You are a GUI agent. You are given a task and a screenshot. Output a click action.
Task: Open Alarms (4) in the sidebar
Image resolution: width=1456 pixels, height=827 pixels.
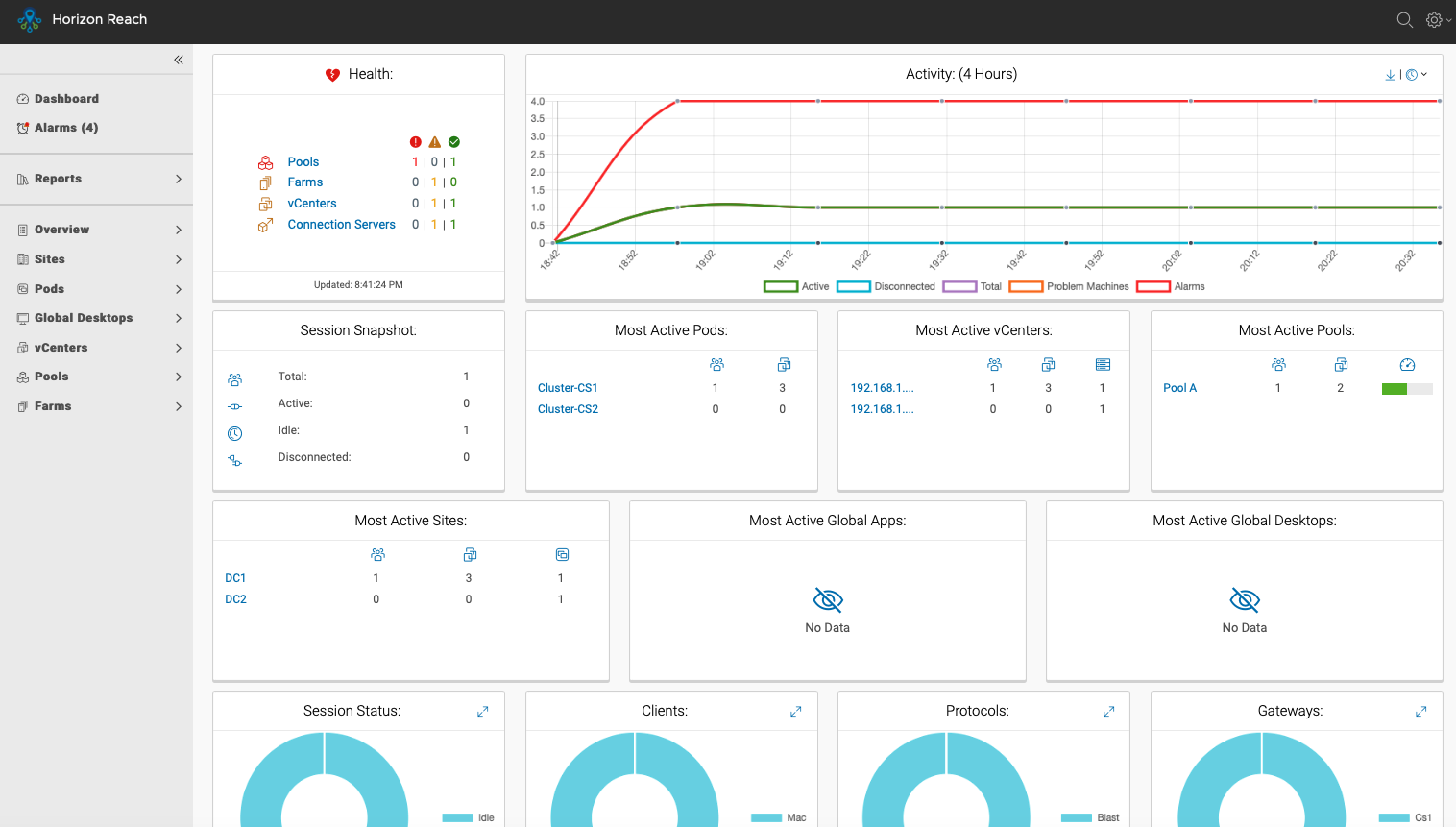58,128
